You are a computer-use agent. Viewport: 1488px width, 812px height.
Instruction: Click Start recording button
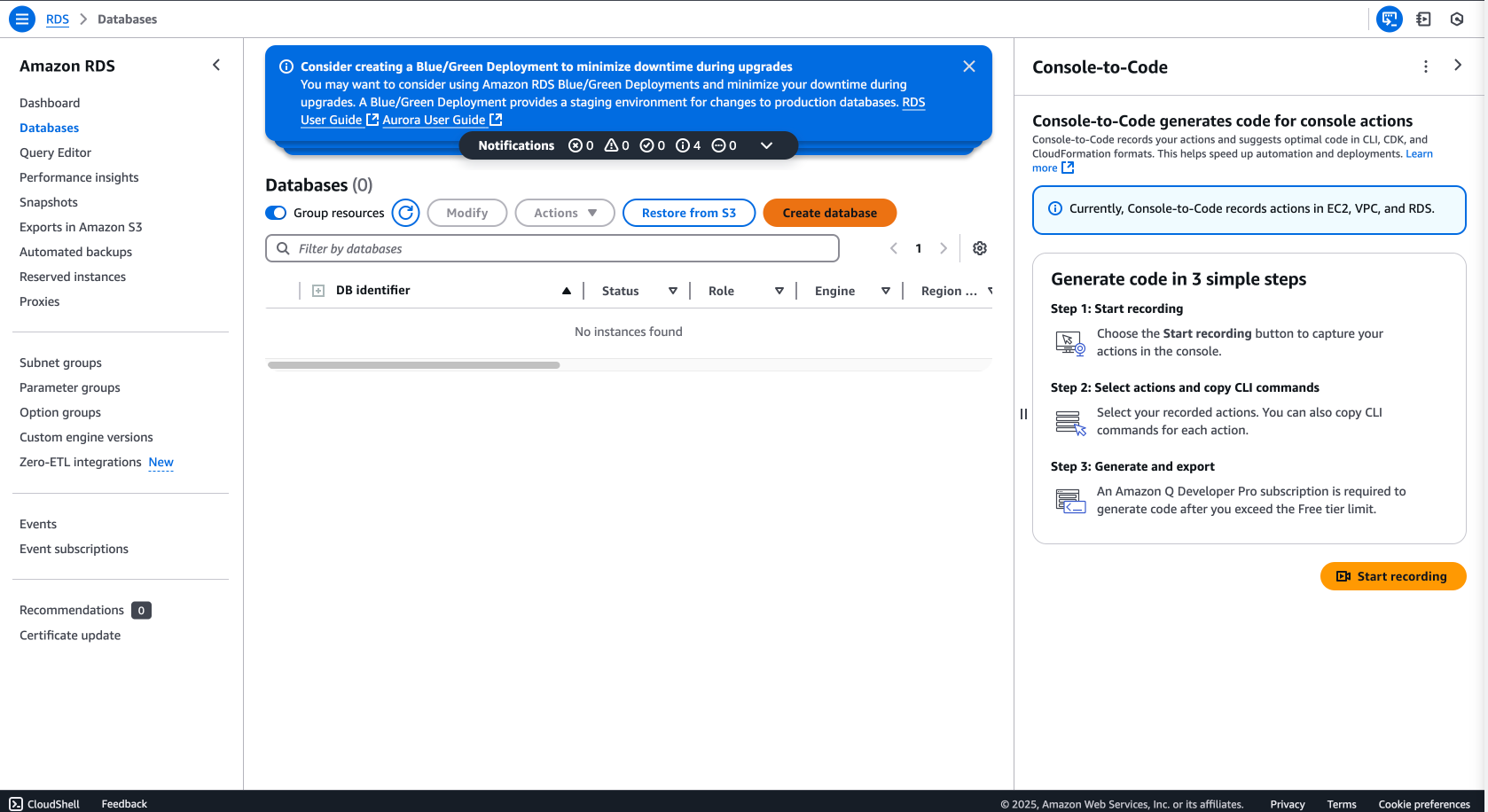pos(1393,576)
